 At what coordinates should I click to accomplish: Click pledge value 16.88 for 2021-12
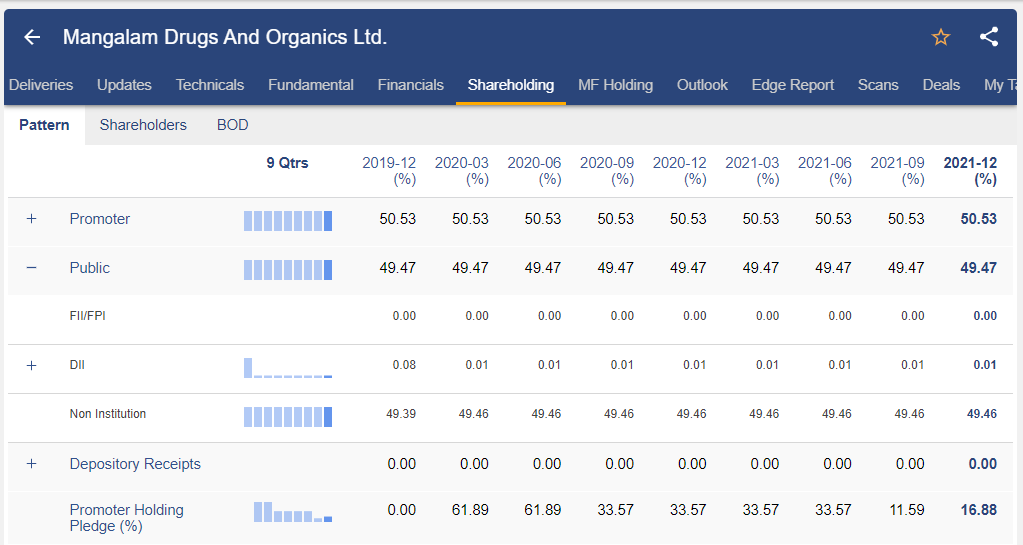pyautogui.click(x=979, y=510)
